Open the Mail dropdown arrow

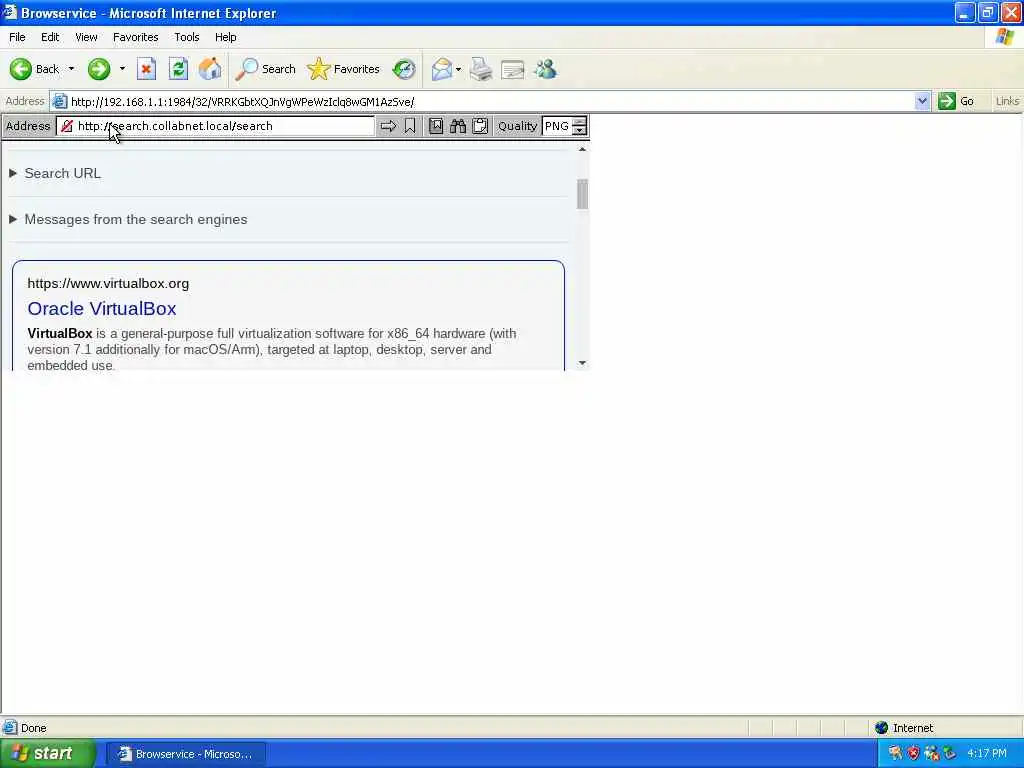click(458, 69)
